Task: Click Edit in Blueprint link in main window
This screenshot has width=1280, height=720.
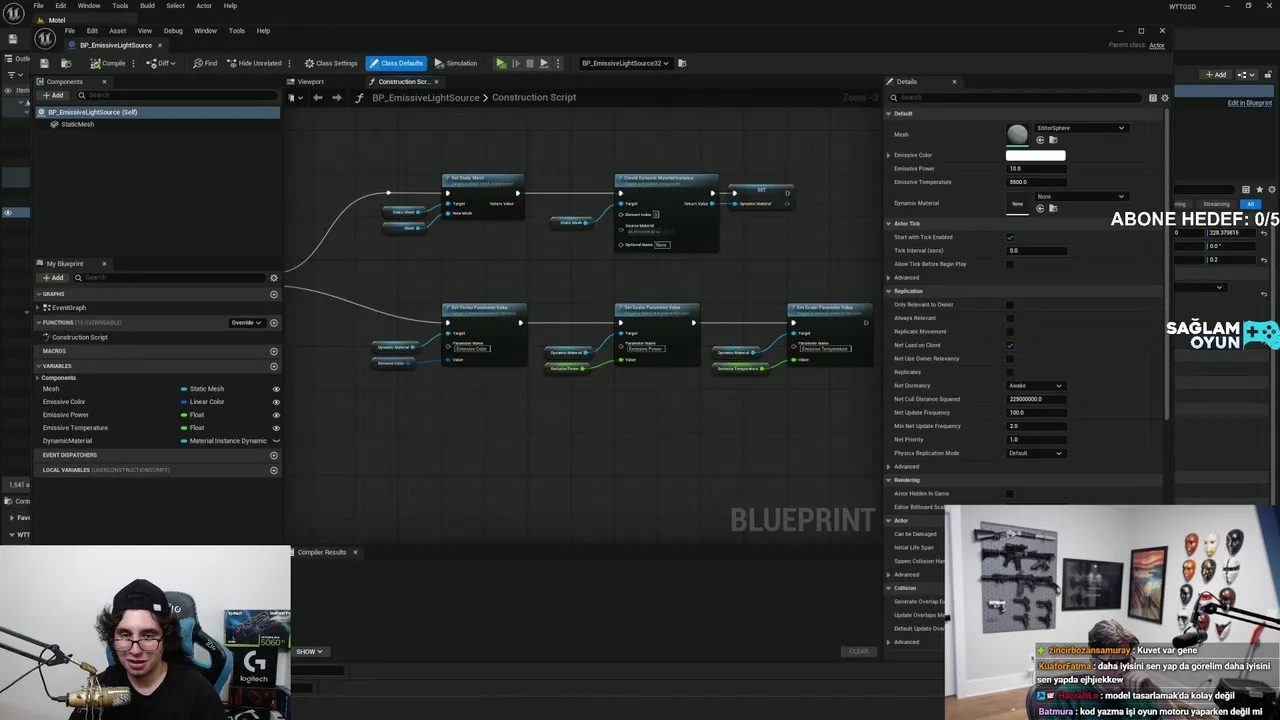Action: click(x=1249, y=103)
